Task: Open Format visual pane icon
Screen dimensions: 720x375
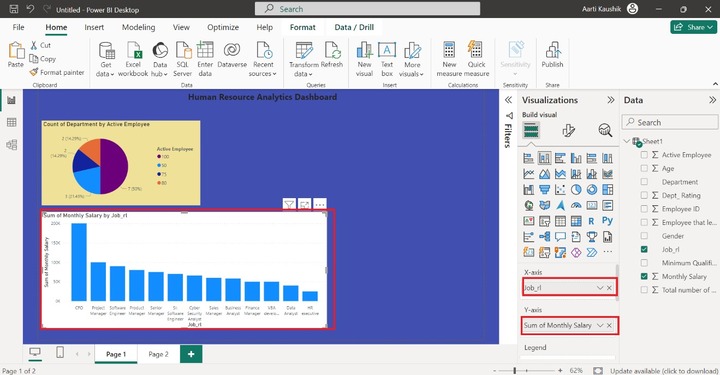Action: tap(568, 130)
